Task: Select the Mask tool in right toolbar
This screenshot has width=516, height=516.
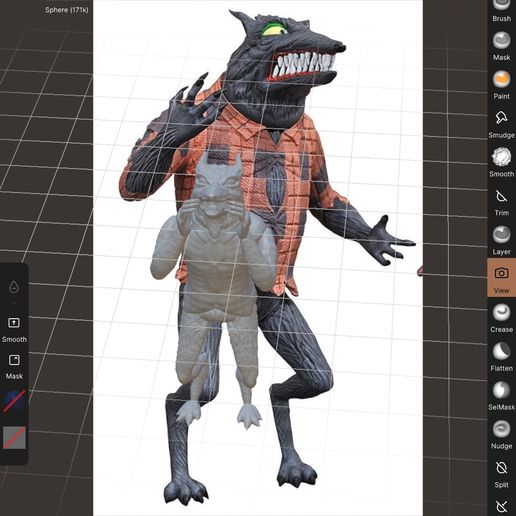Action: point(501,46)
